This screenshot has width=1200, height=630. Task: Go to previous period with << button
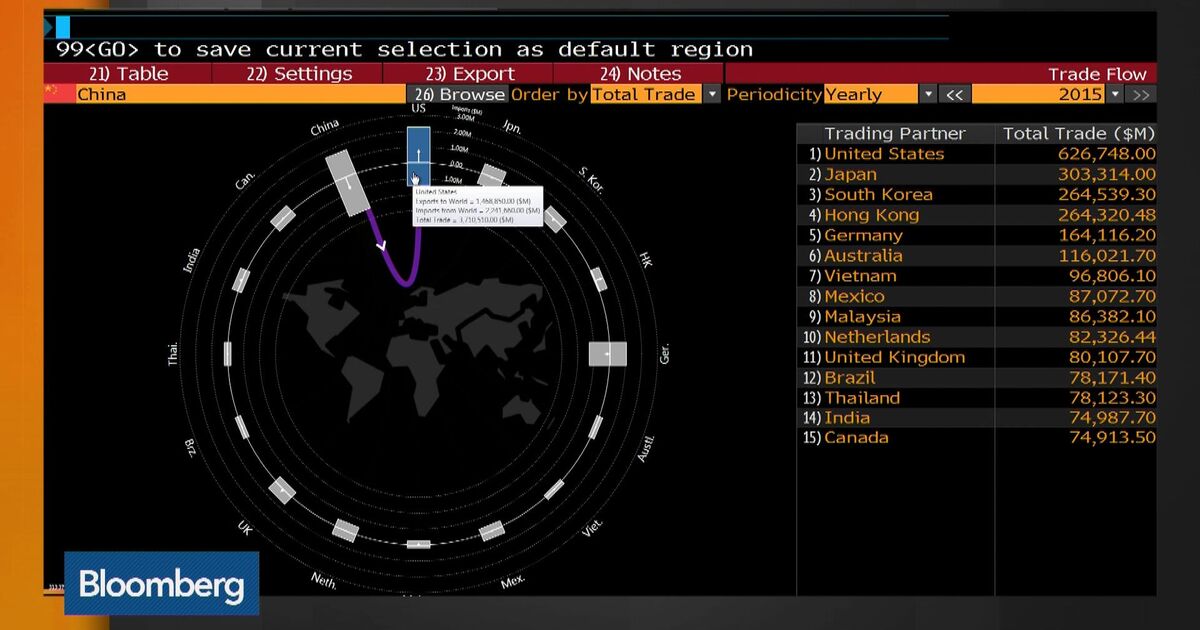(x=954, y=94)
